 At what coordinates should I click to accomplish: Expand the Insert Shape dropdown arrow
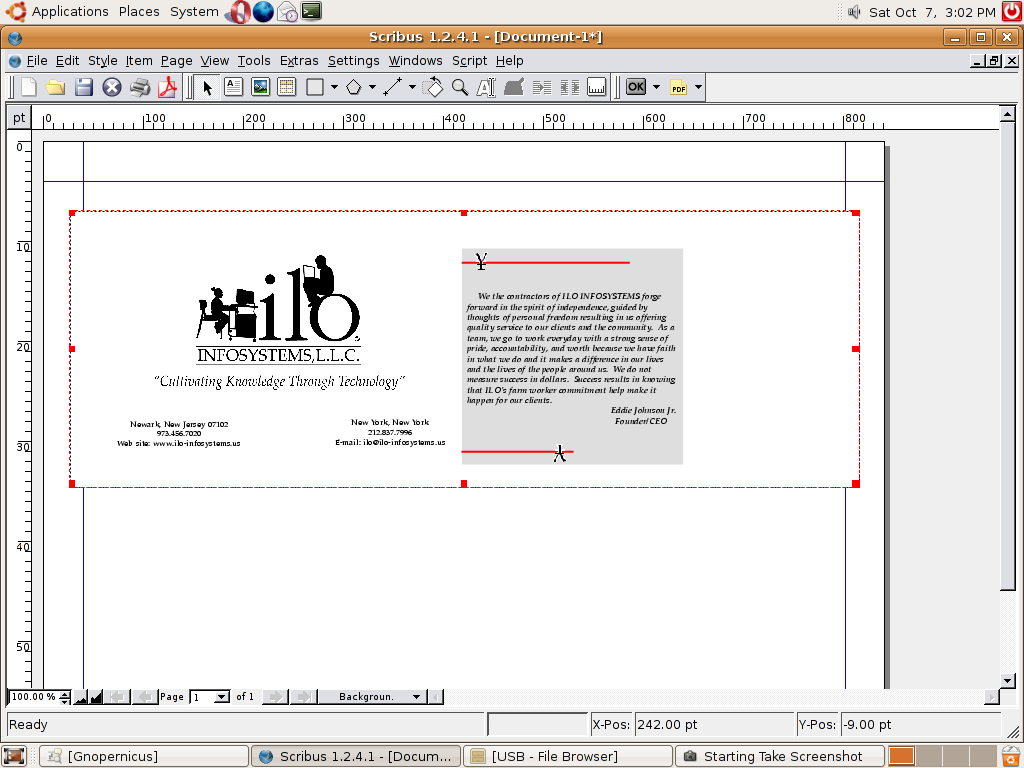pyautogui.click(x=334, y=87)
